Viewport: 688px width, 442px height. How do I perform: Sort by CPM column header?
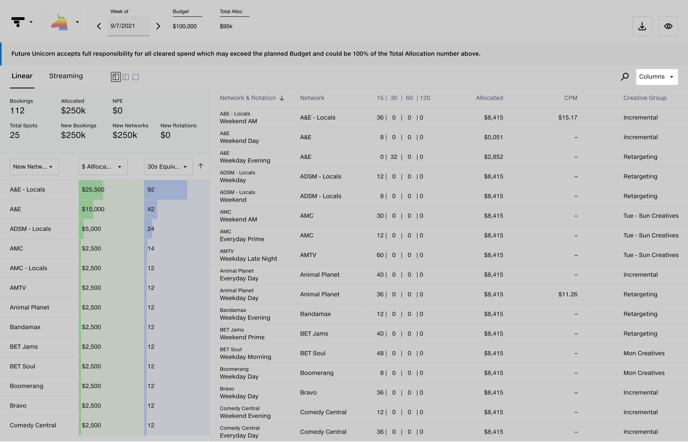pyautogui.click(x=570, y=98)
